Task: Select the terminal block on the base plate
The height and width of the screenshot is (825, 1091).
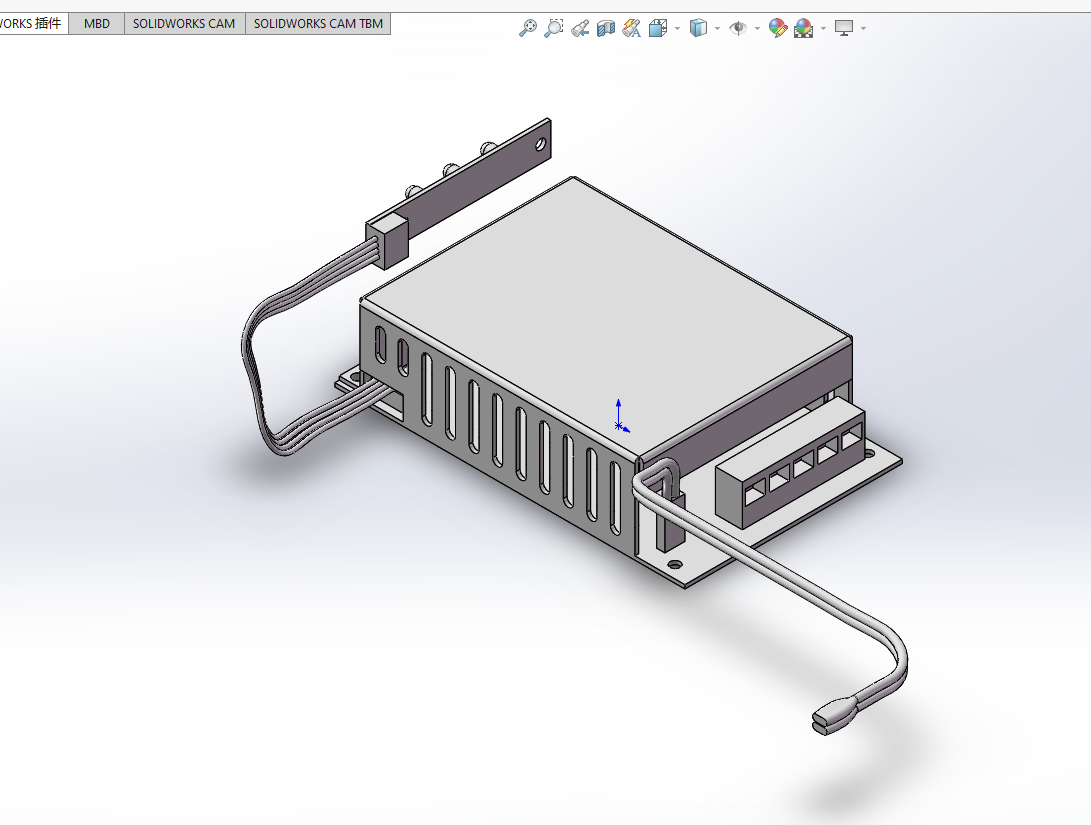Action: tap(790, 463)
